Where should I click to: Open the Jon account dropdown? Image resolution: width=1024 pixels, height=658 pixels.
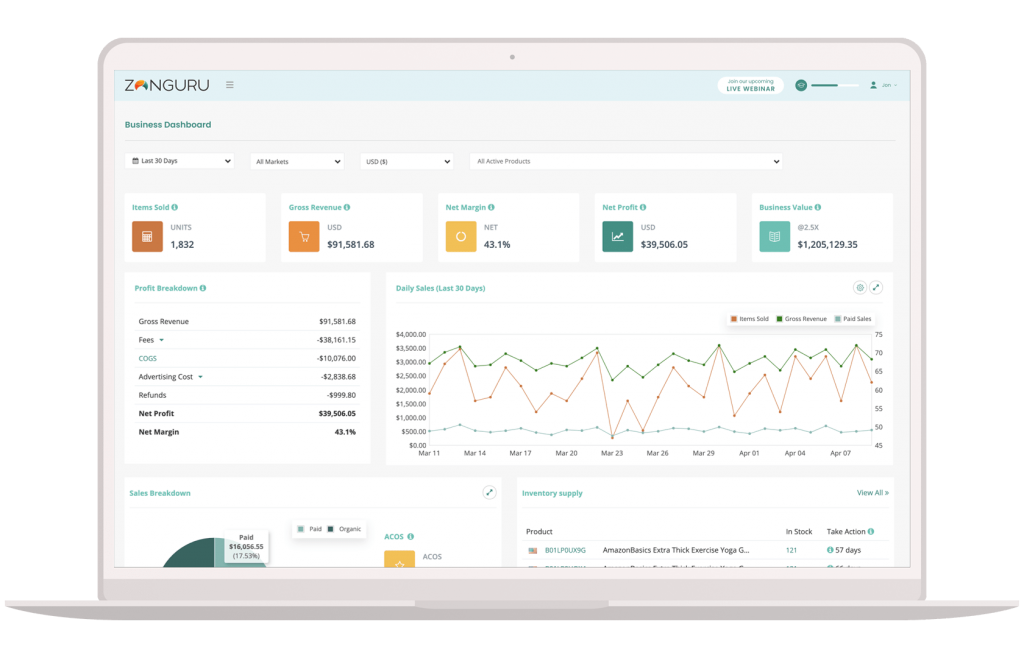[889, 85]
